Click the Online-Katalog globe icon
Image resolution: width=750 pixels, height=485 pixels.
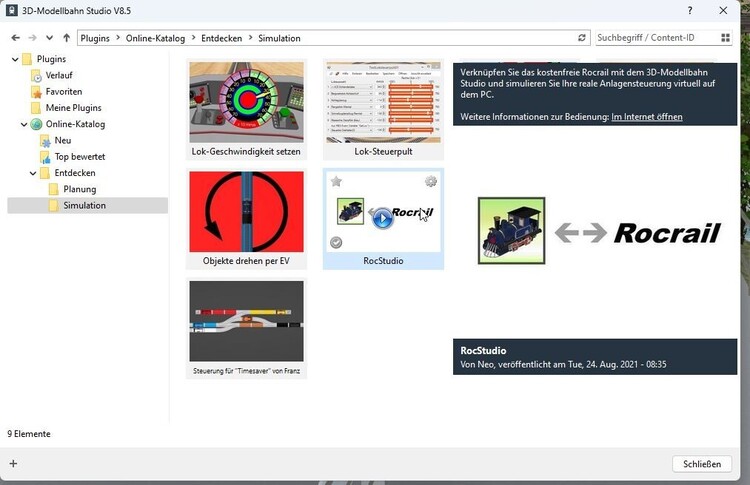[36, 124]
